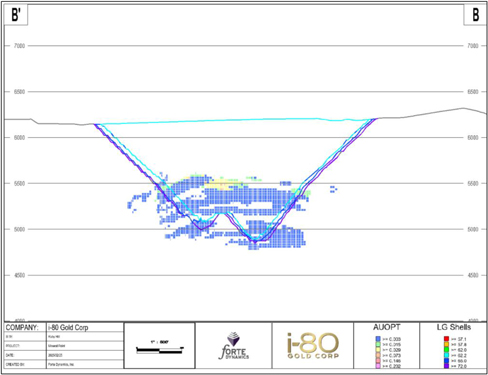Pick the cyan LG Shells swatch
This screenshot has height=375, width=488.
(446, 355)
